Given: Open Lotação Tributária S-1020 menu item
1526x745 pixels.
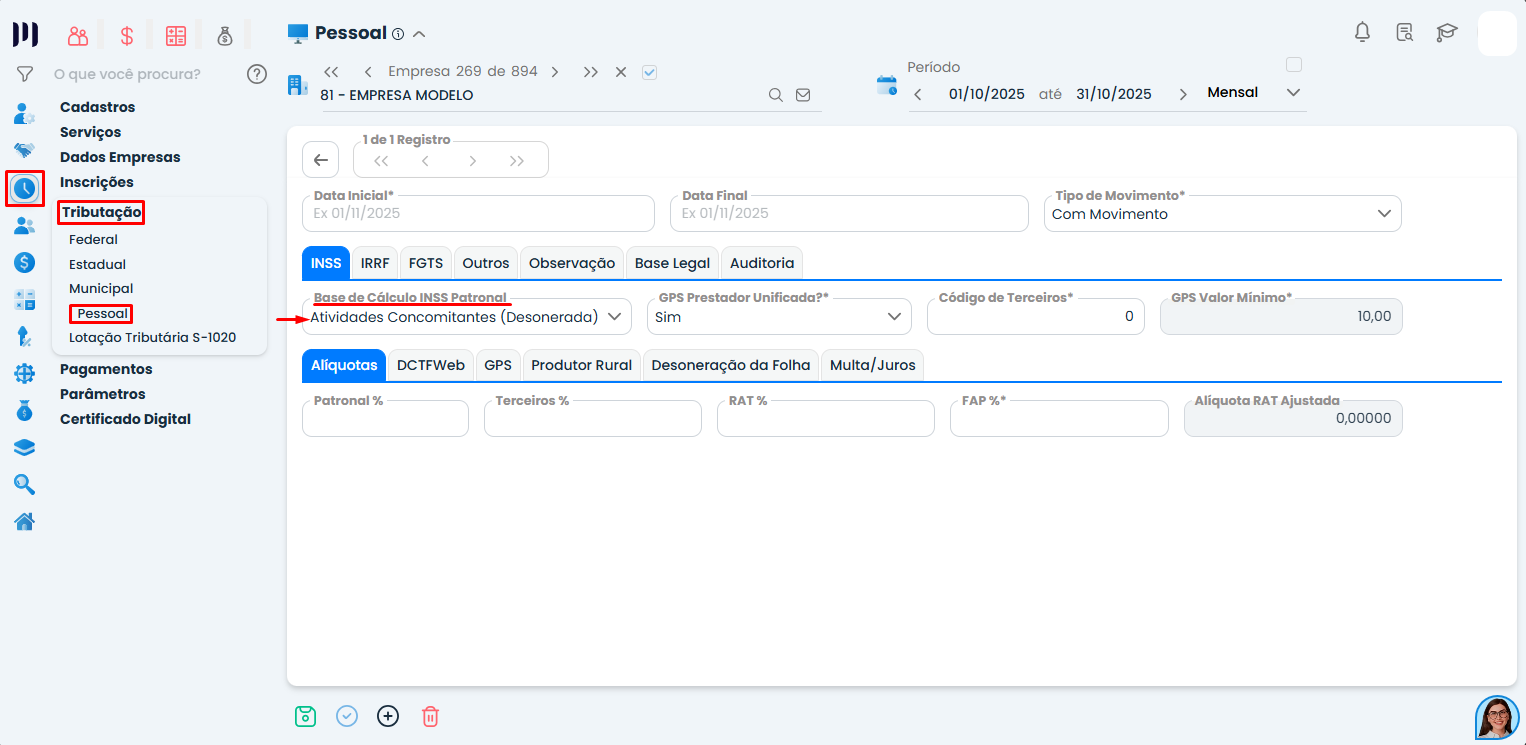Looking at the screenshot, I should (152, 337).
